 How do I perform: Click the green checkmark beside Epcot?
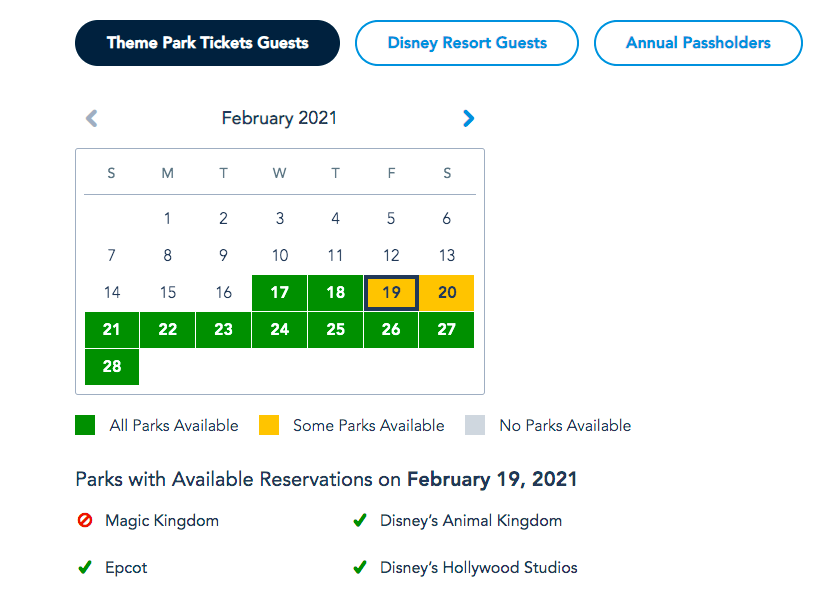pyautogui.click(x=85, y=568)
